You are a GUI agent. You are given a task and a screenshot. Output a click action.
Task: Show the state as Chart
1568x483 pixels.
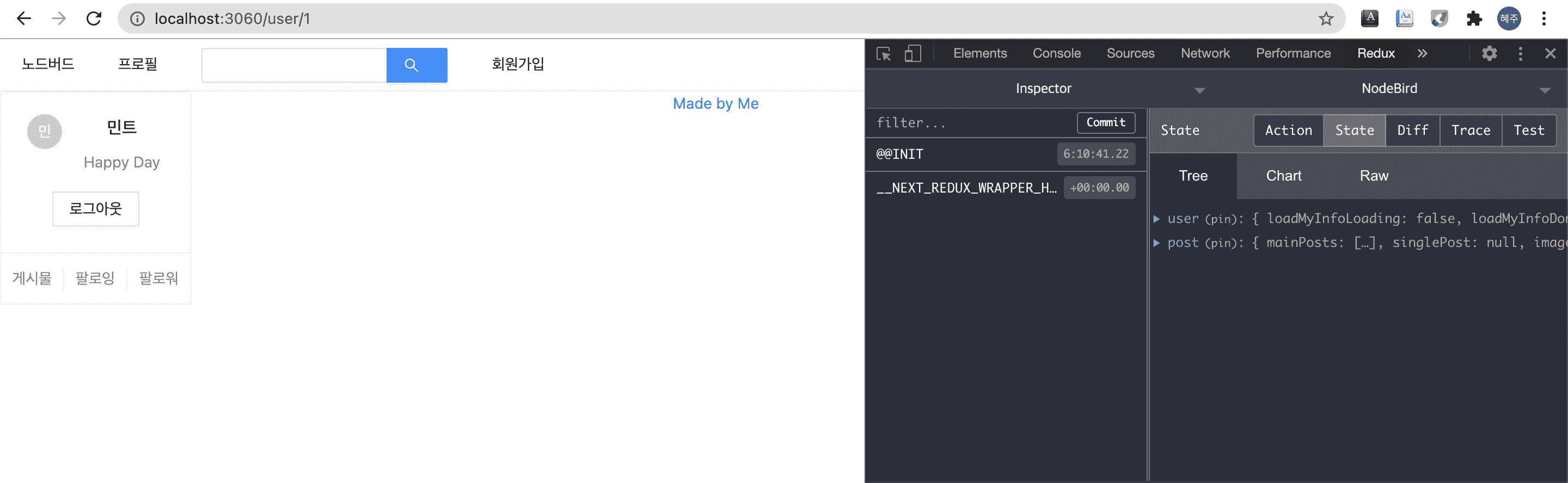[1284, 176]
